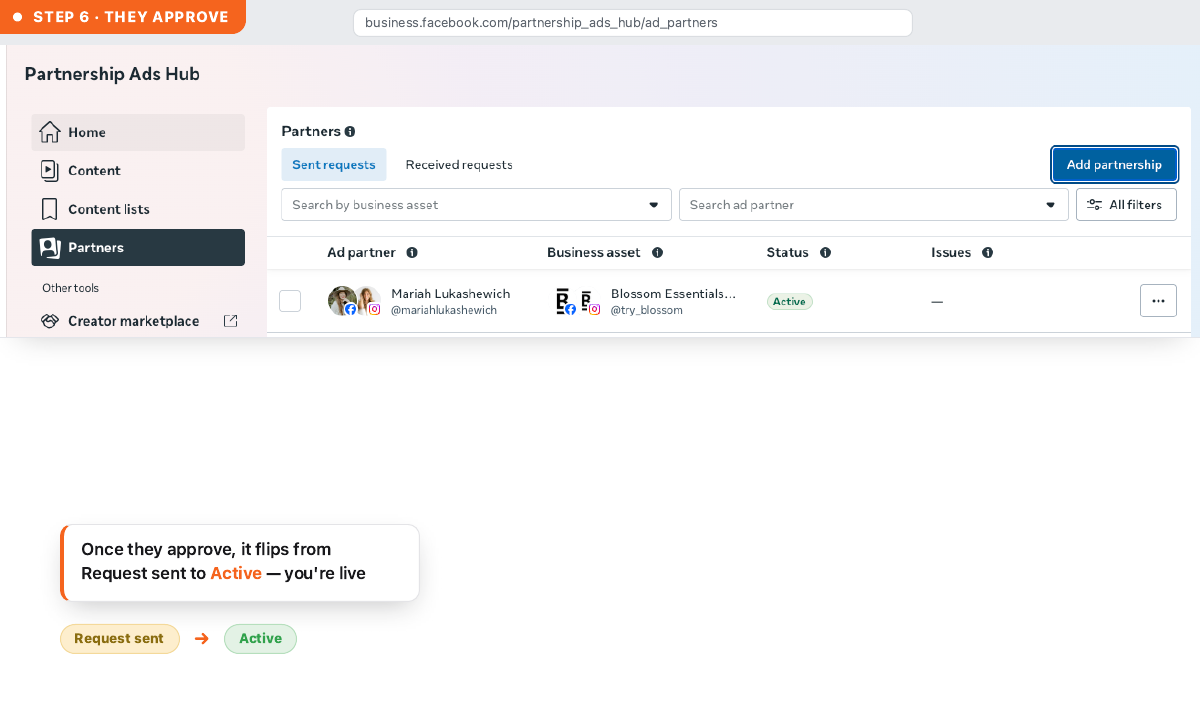Open Content in the sidebar
Image resolution: width=1200 pixels, height=720 pixels.
138,170
